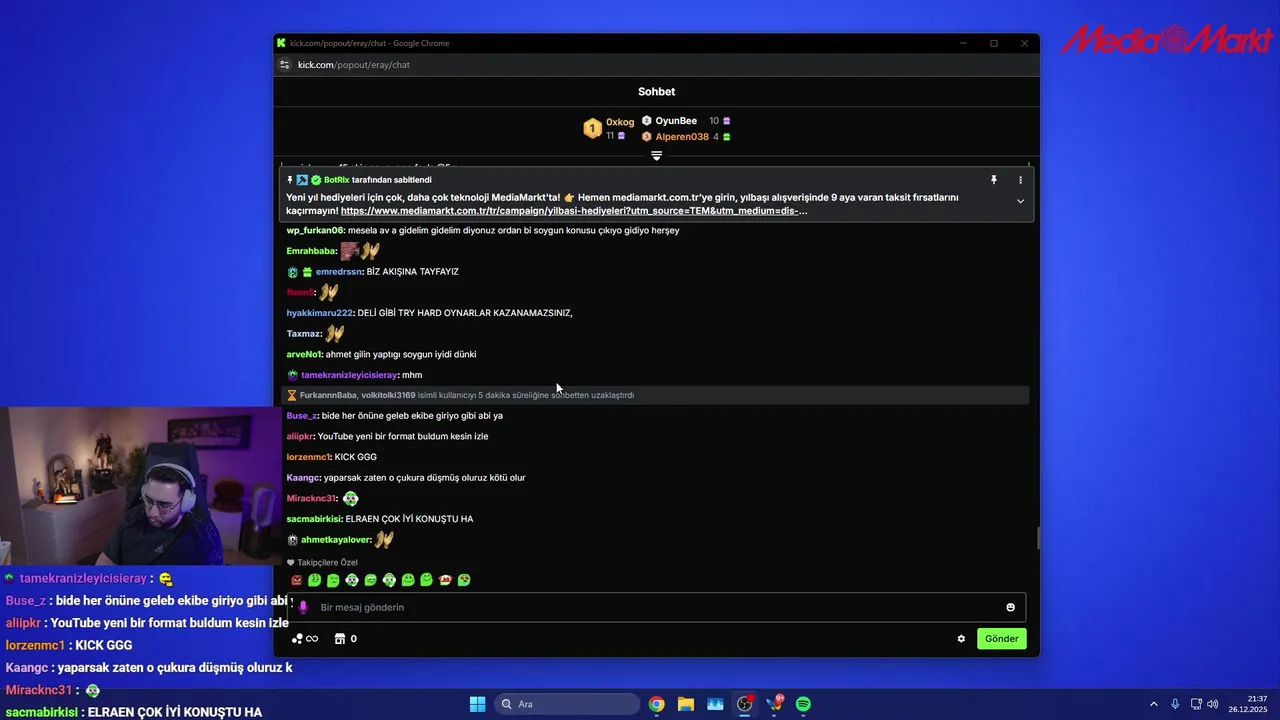Open Google Chrome from the taskbar
The image size is (1280, 720).
tap(656, 704)
